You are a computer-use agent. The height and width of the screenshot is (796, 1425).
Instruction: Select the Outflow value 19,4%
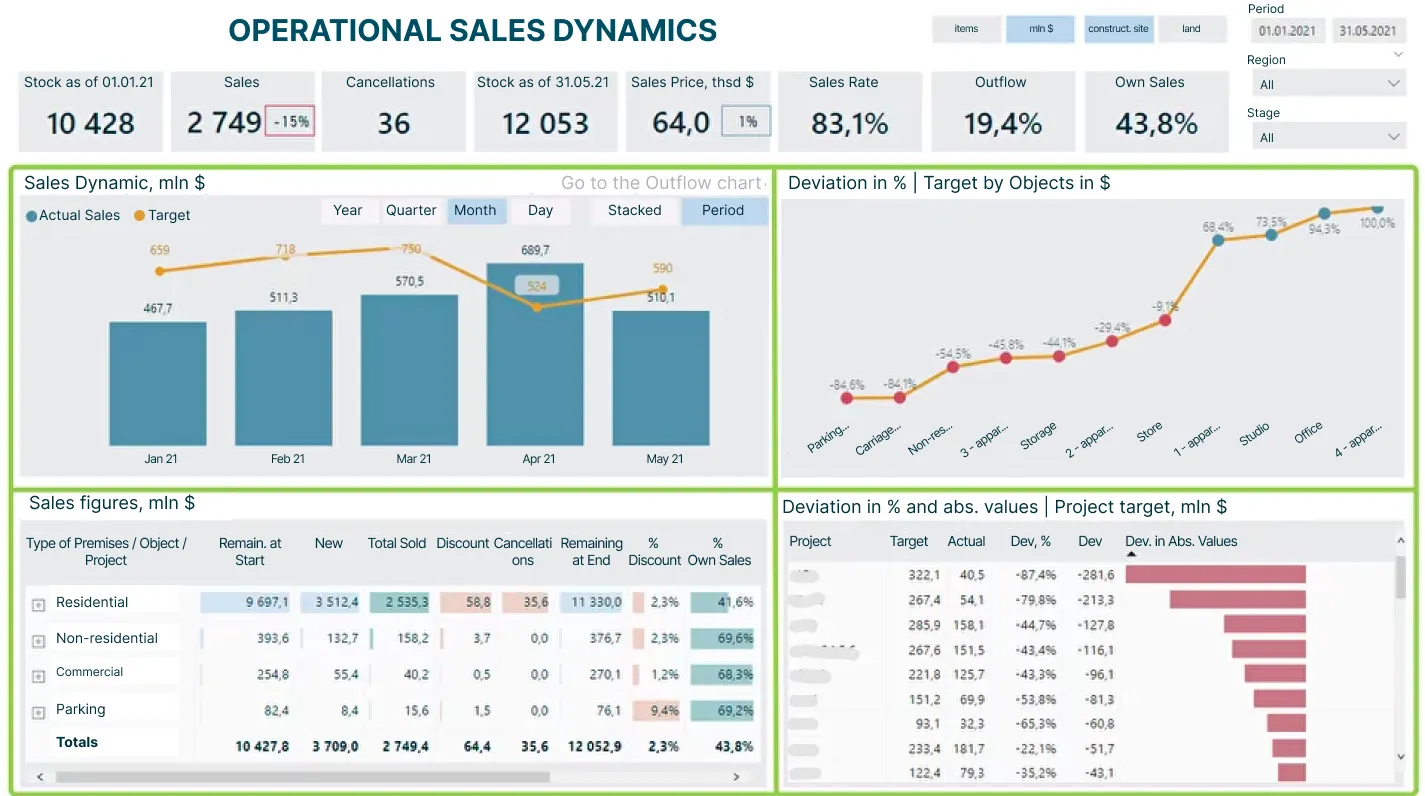(1002, 123)
